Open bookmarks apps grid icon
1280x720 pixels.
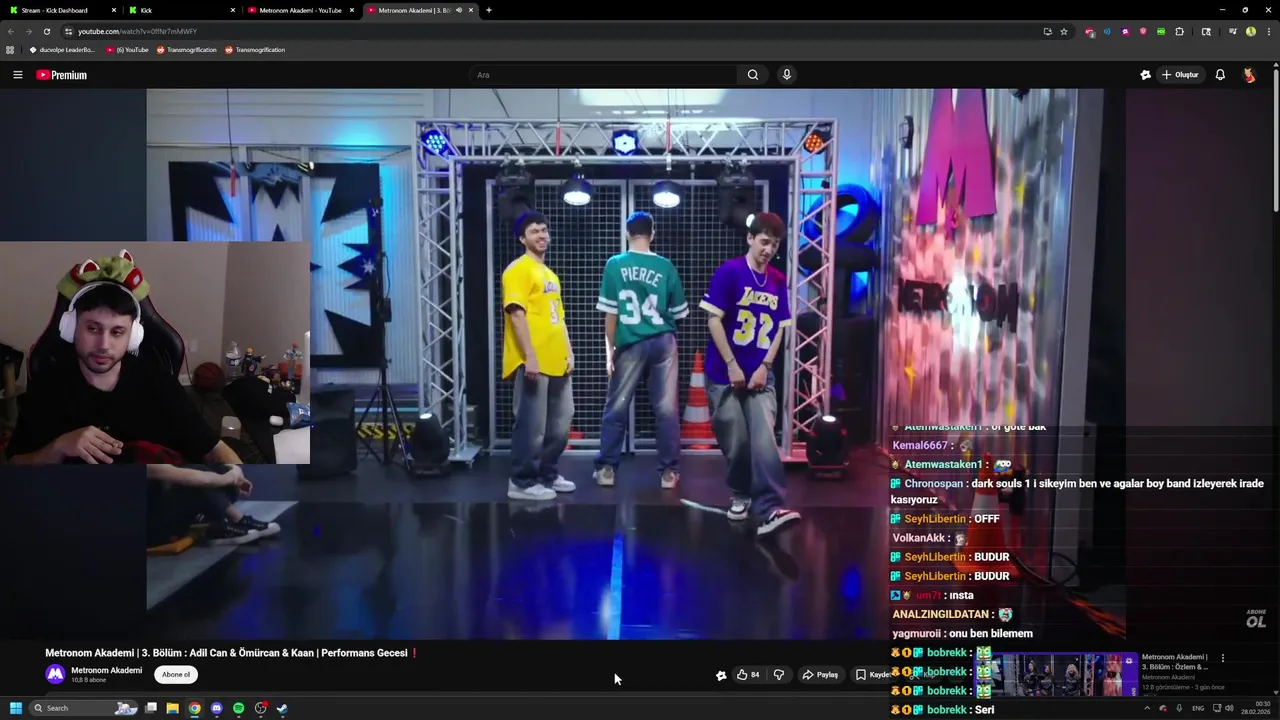(10, 49)
